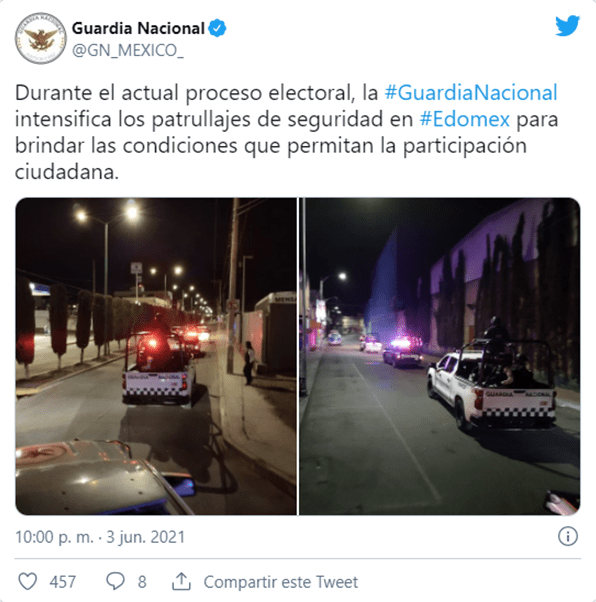This screenshot has height=602, width=596.
Task: Open the left patrol photo
Action: click(156, 356)
